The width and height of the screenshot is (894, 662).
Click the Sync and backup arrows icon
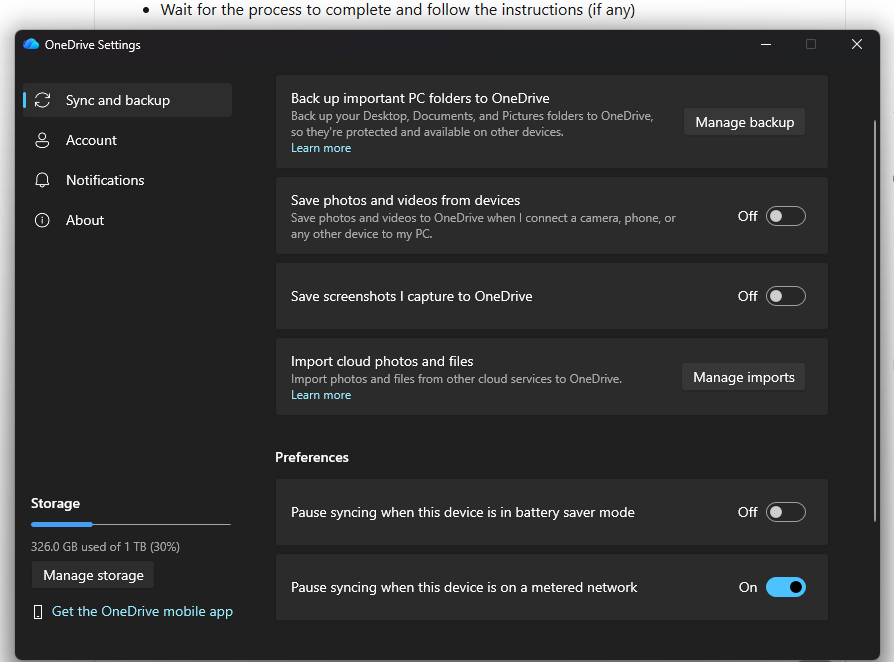42,100
